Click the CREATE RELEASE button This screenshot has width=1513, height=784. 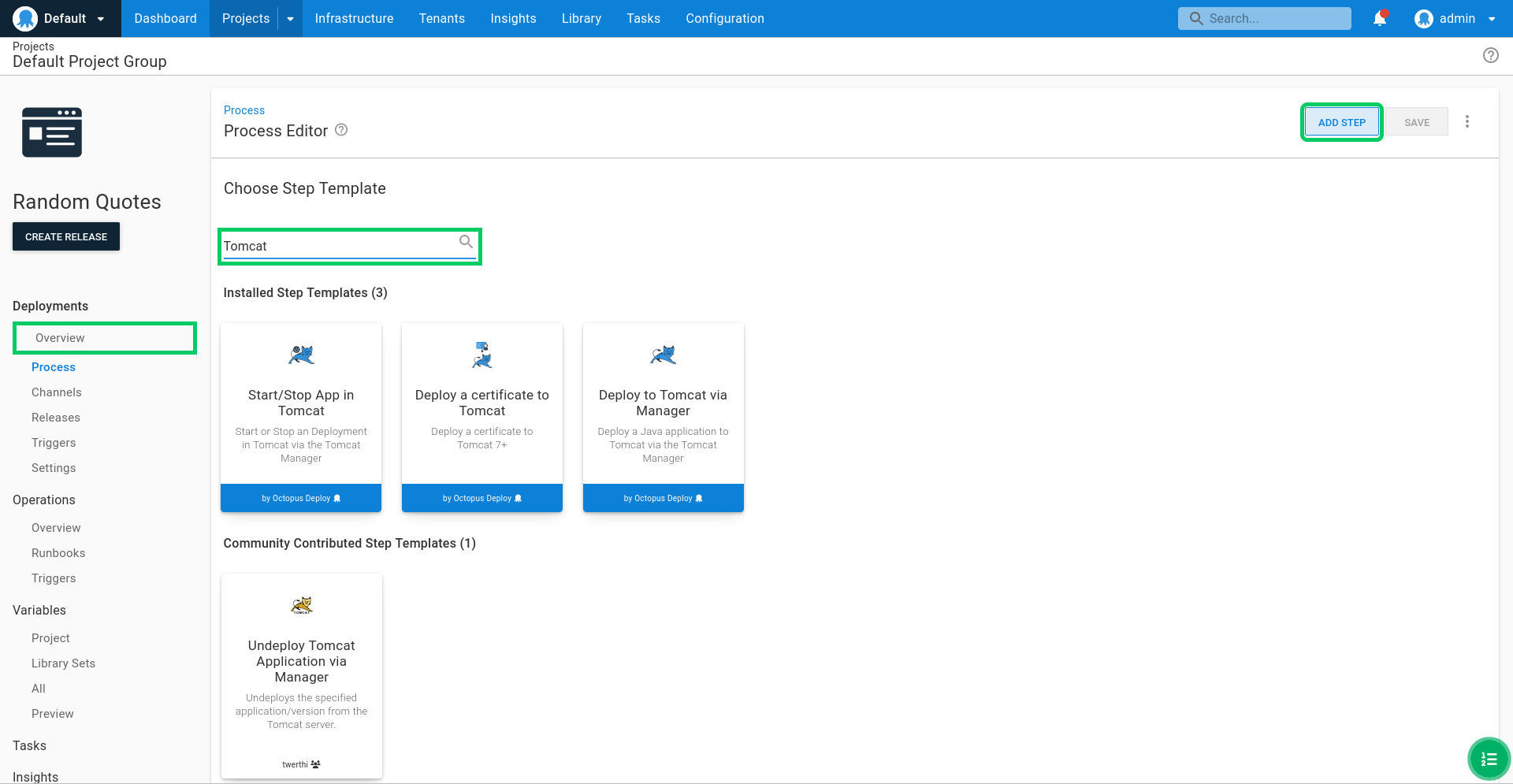coord(66,236)
